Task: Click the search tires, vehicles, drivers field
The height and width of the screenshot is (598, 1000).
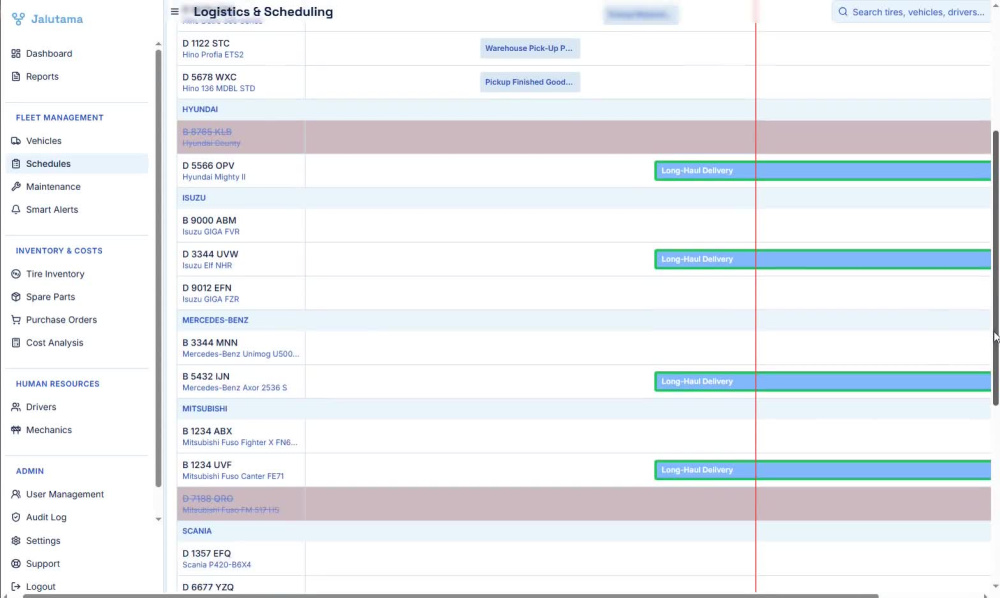Action: click(912, 11)
